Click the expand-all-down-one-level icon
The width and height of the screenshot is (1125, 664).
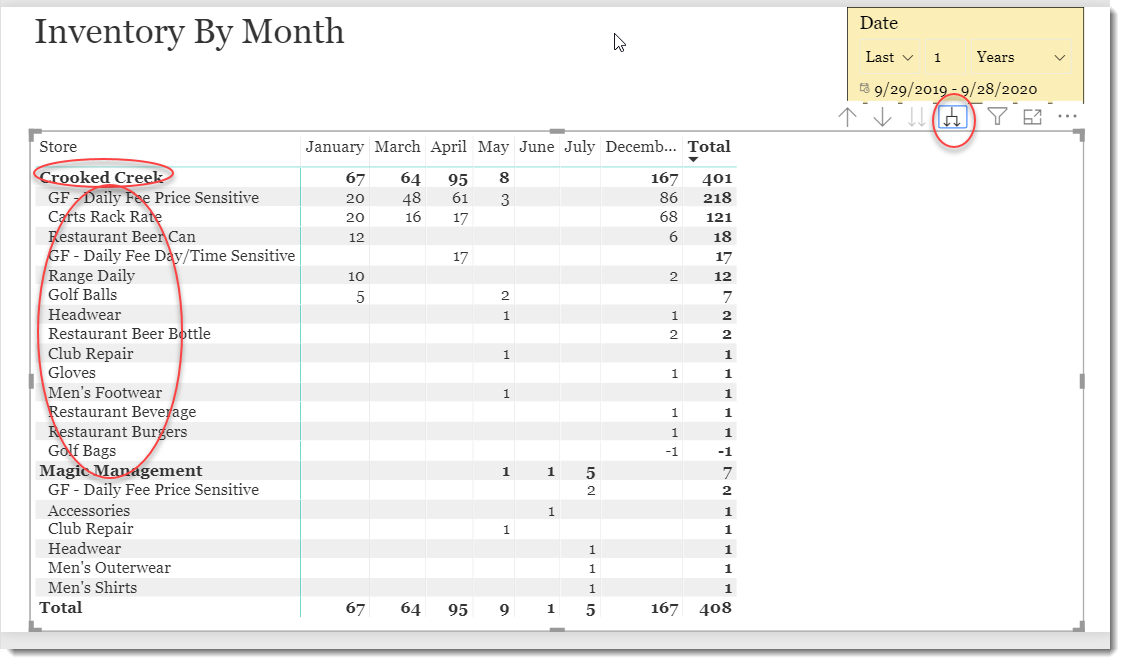pos(952,117)
